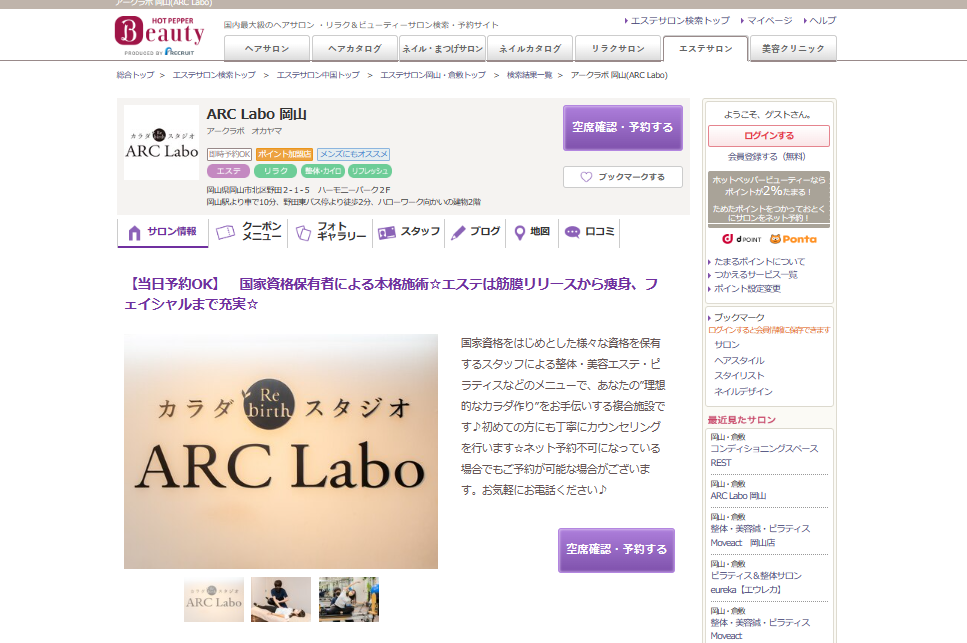Click the Ponta logo

(x=793, y=239)
